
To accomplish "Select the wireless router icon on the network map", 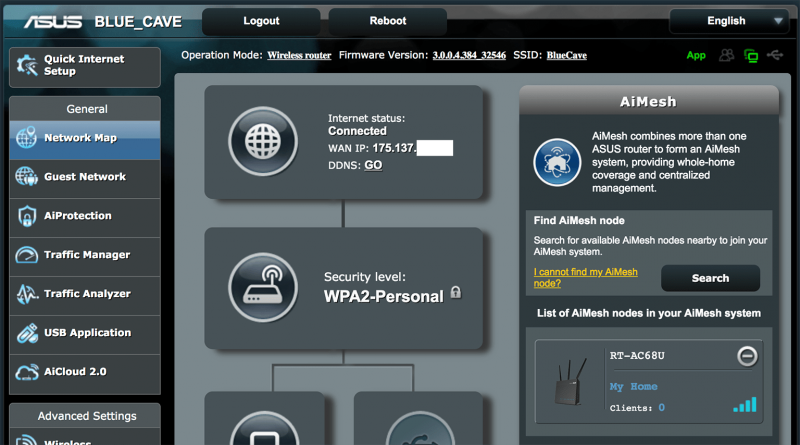I will (263, 287).
